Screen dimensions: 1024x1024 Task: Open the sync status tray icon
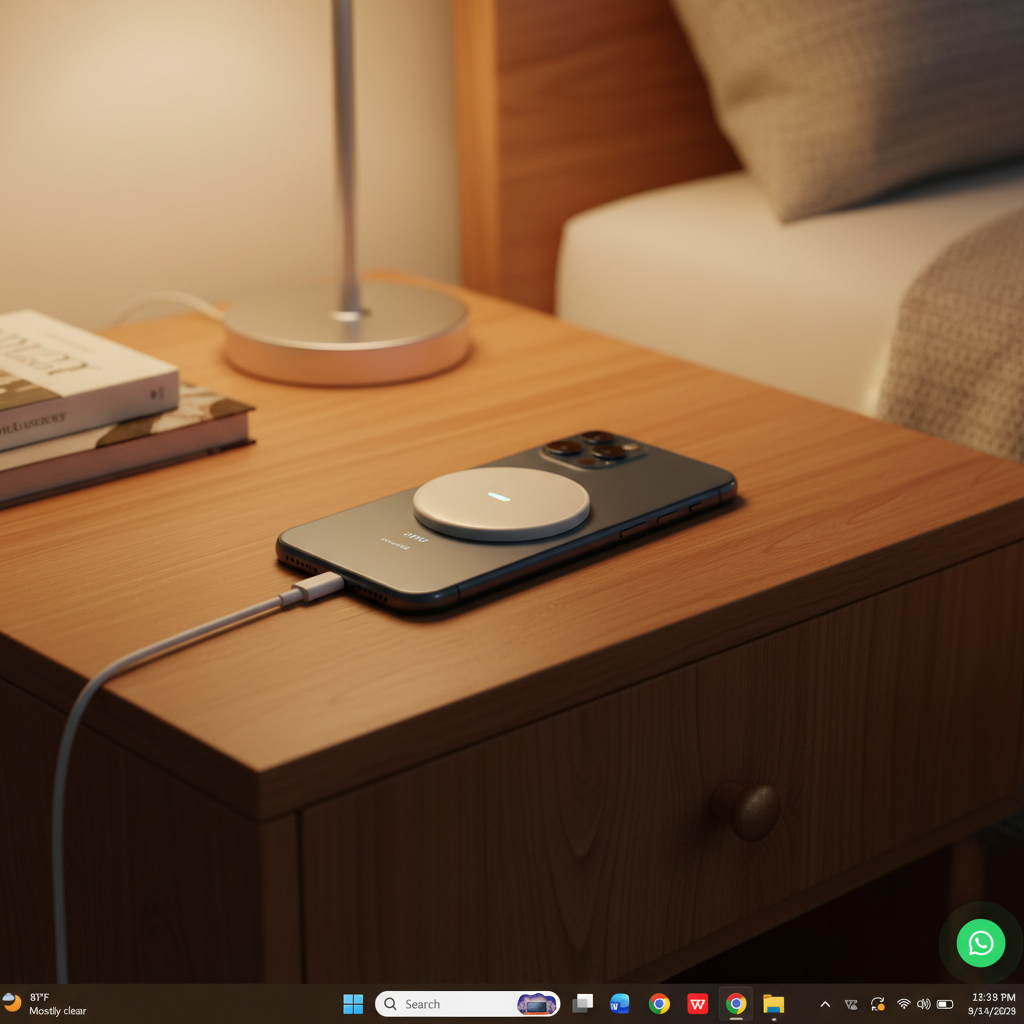878,1004
